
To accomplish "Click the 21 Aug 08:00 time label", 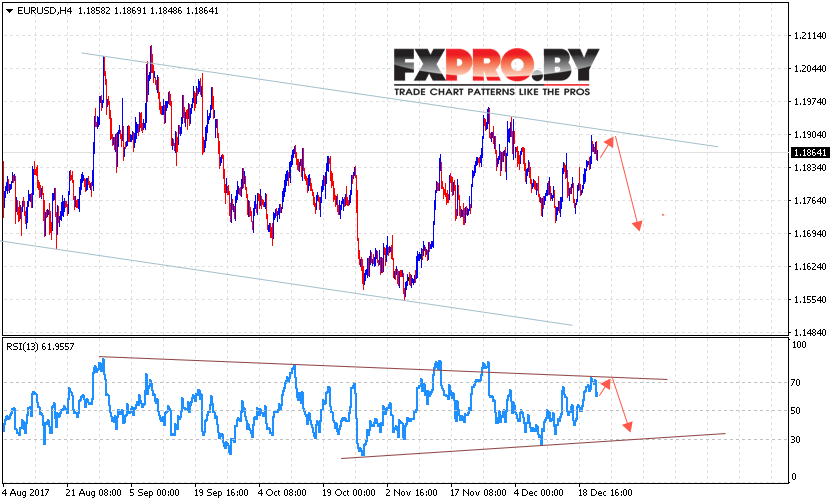I will coord(94,493).
